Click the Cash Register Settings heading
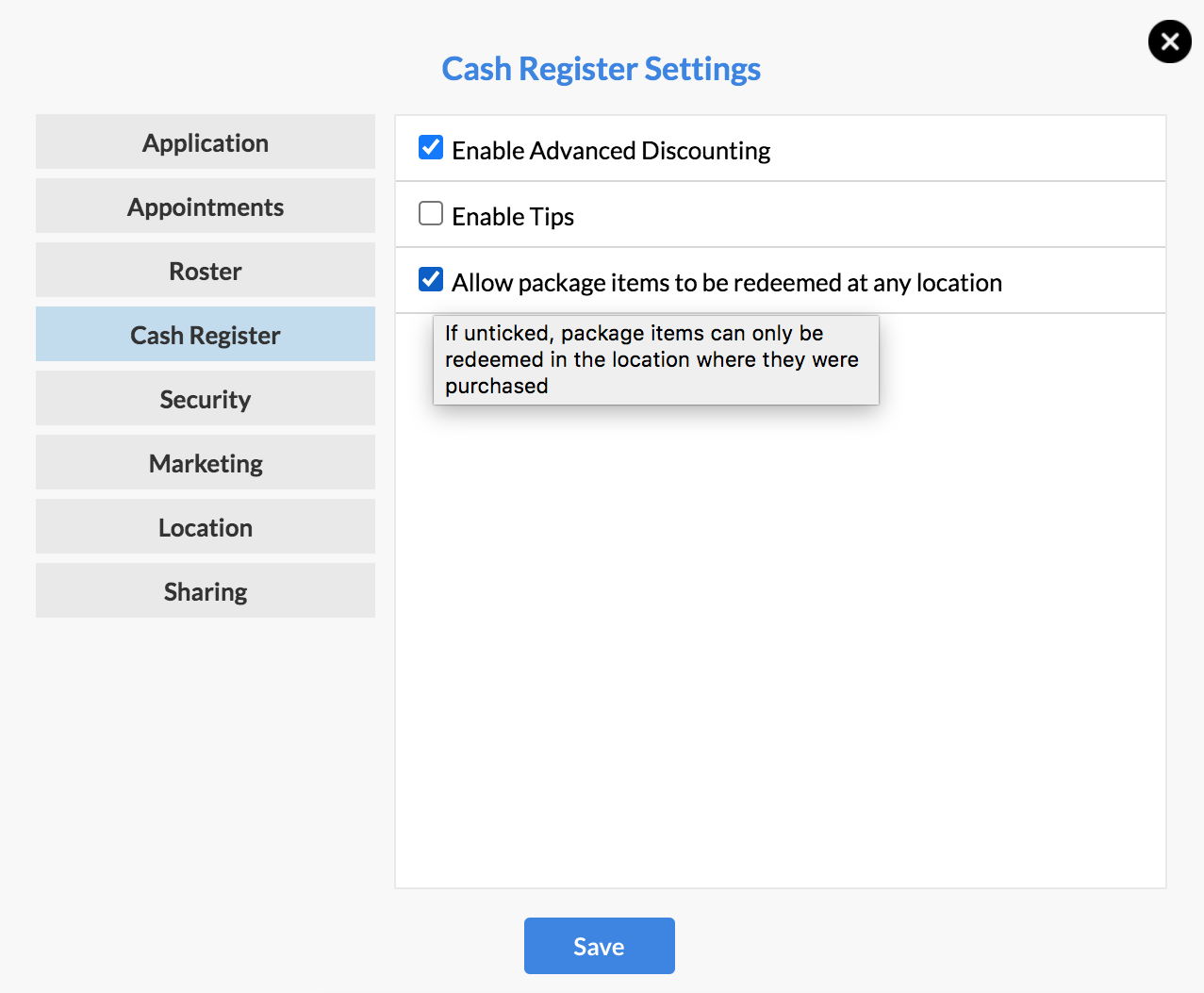Viewport: 1204px width, 993px height. point(602,69)
